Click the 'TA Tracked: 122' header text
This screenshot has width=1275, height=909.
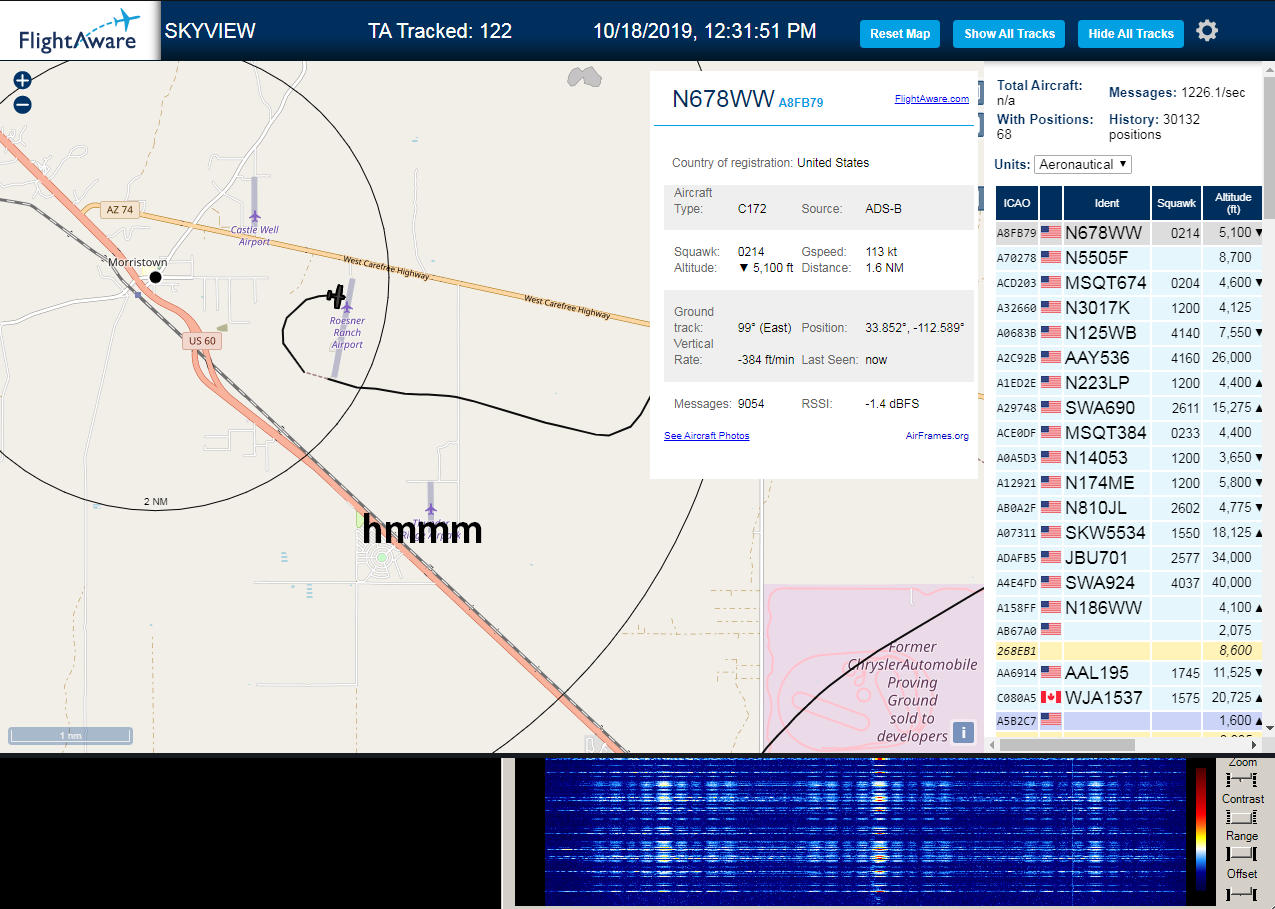pyautogui.click(x=440, y=31)
